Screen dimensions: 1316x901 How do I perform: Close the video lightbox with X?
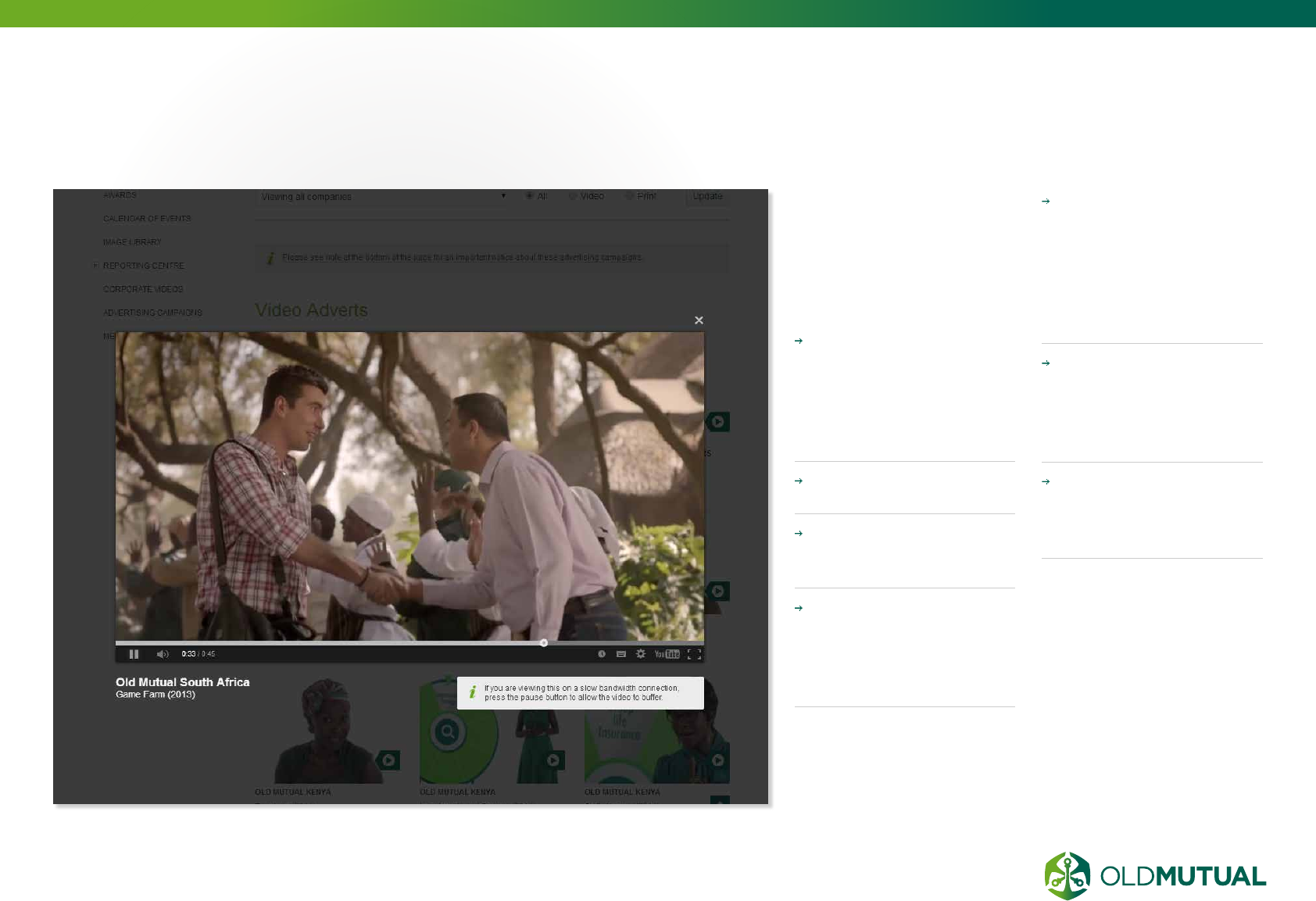pos(699,320)
